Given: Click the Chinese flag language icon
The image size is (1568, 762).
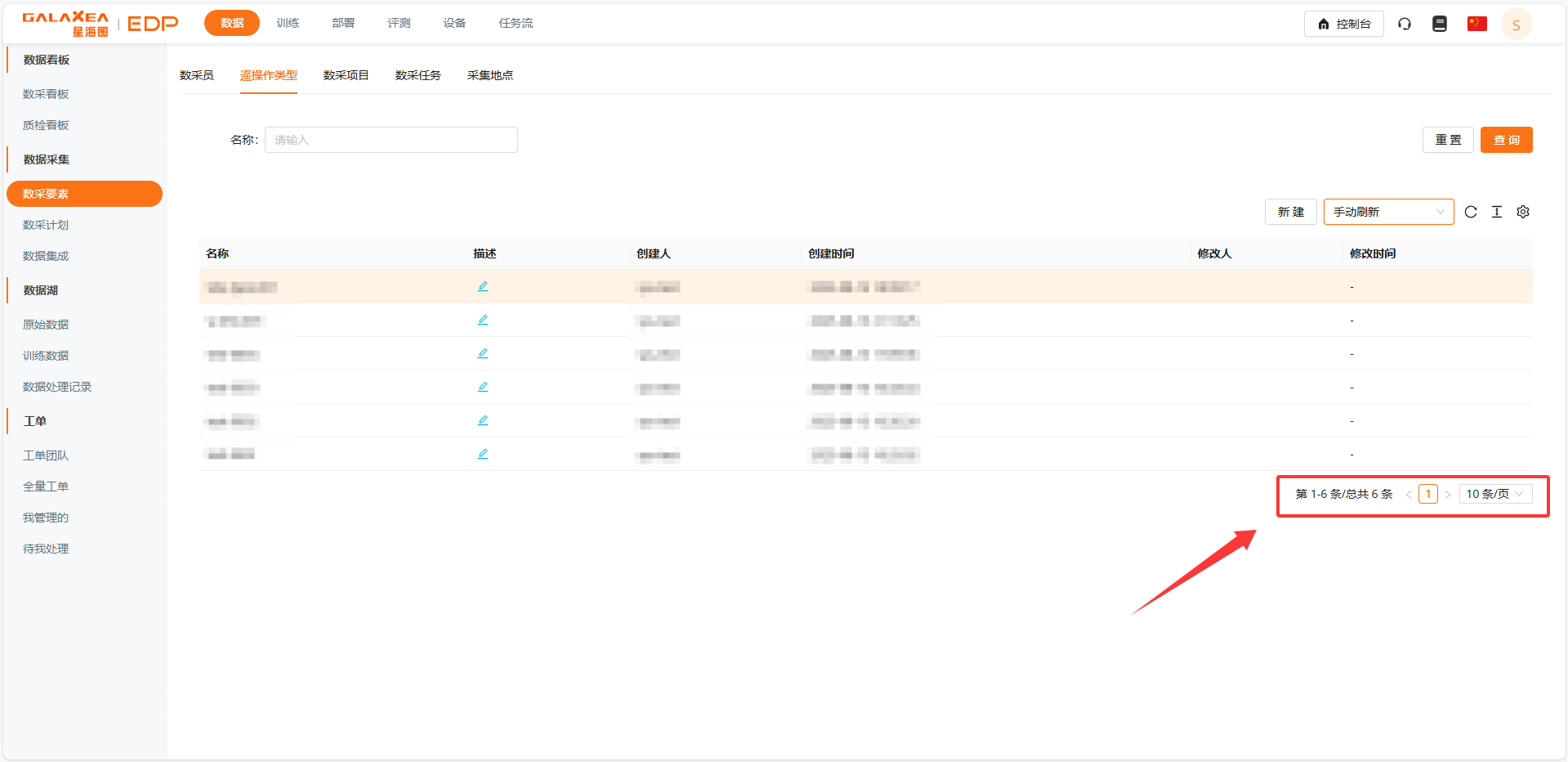Looking at the screenshot, I should (x=1476, y=24).
